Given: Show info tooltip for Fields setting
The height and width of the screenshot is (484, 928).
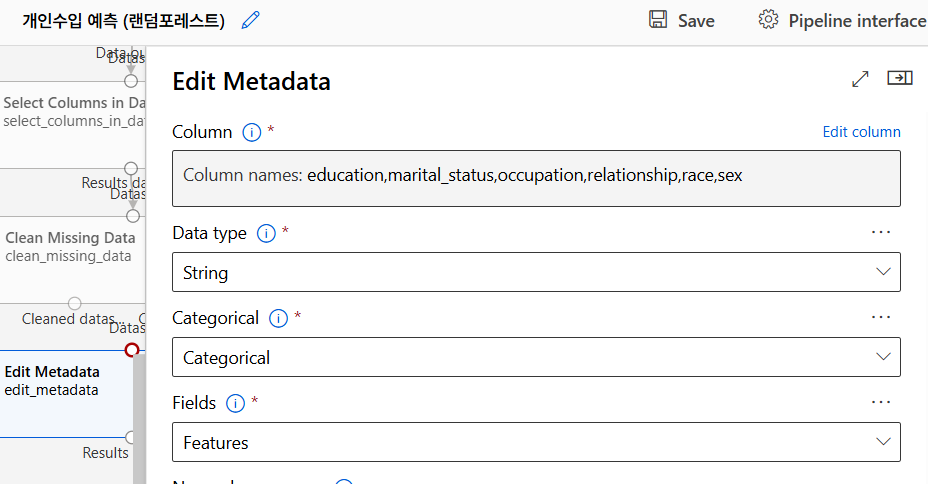Looking at the screenshot, I should pyautogui.click(x=236, y=403).
